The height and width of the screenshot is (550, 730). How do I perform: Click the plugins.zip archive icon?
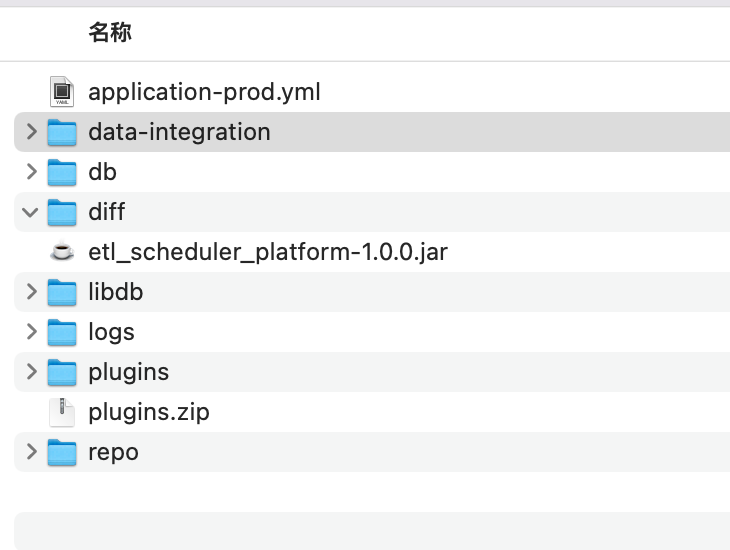[x=62, y=412]
